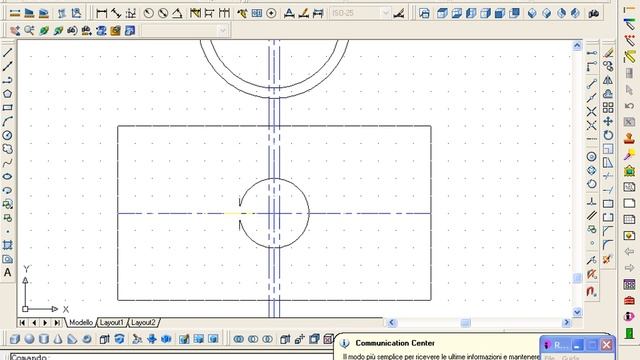This screenshot has width=640, height=360.
Task: Switch to the Layout2 tab
Action: [x=143, y=322]
